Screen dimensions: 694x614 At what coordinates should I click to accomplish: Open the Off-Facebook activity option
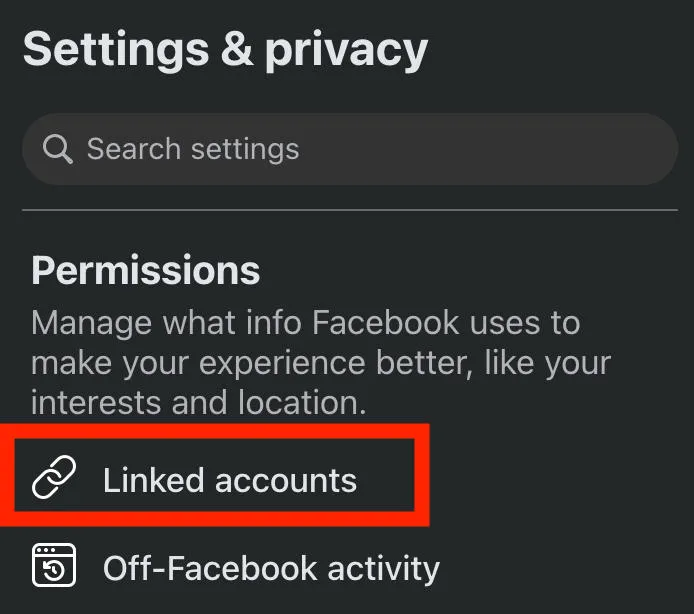[x=270, y=568]
